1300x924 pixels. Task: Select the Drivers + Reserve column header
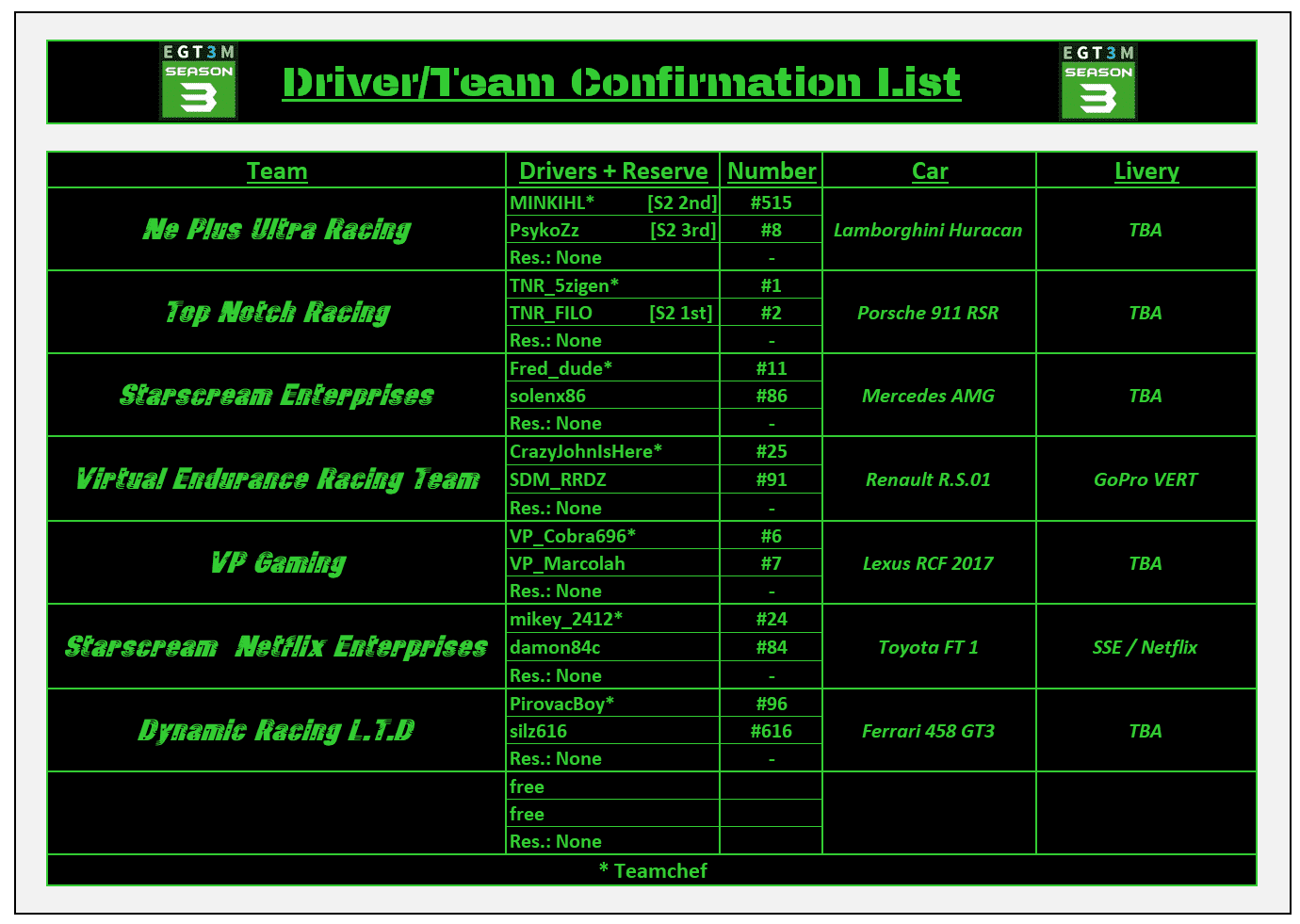point(613,170)
